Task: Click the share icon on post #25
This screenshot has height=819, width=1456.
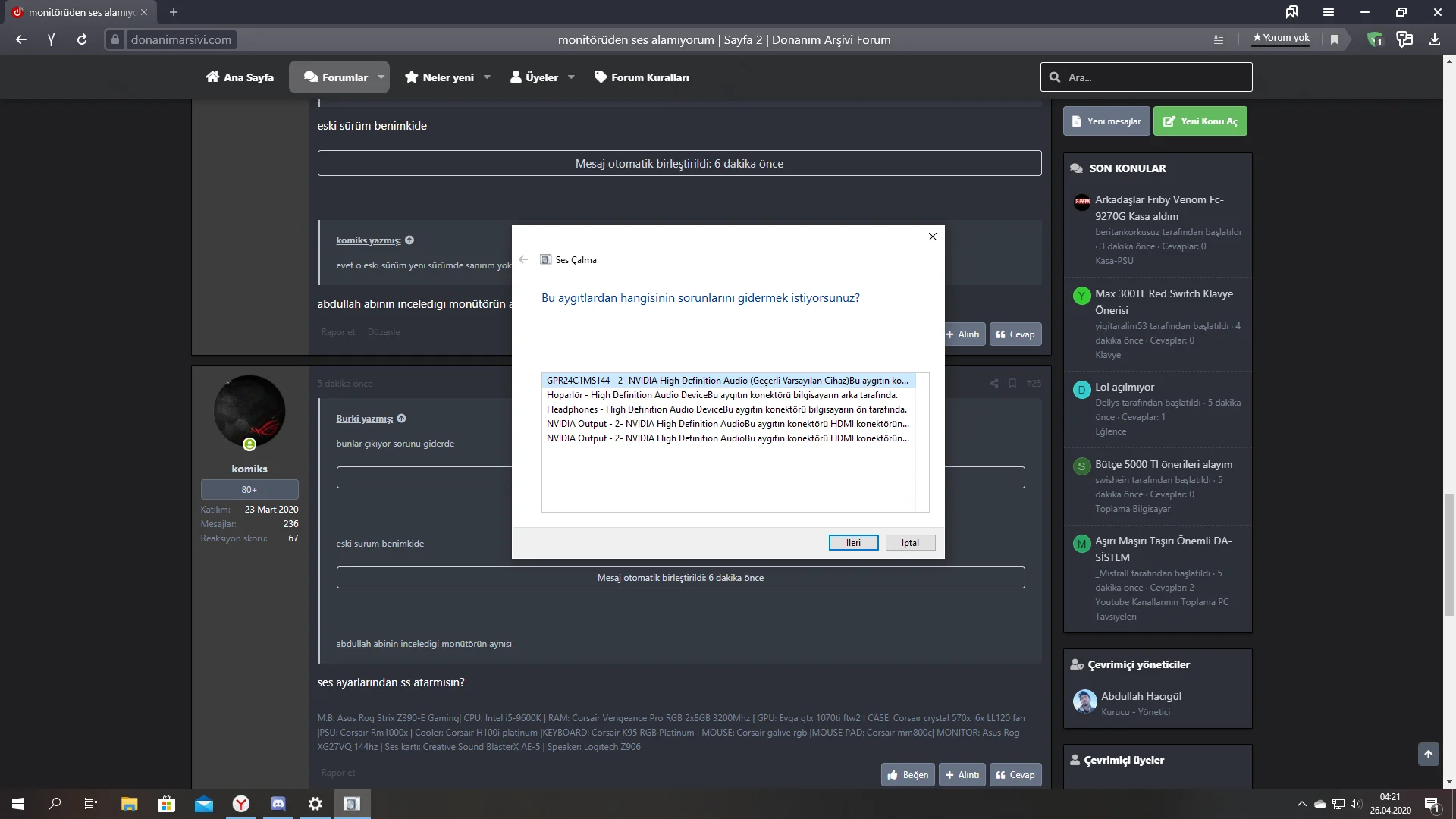Action: coord(994,384)
